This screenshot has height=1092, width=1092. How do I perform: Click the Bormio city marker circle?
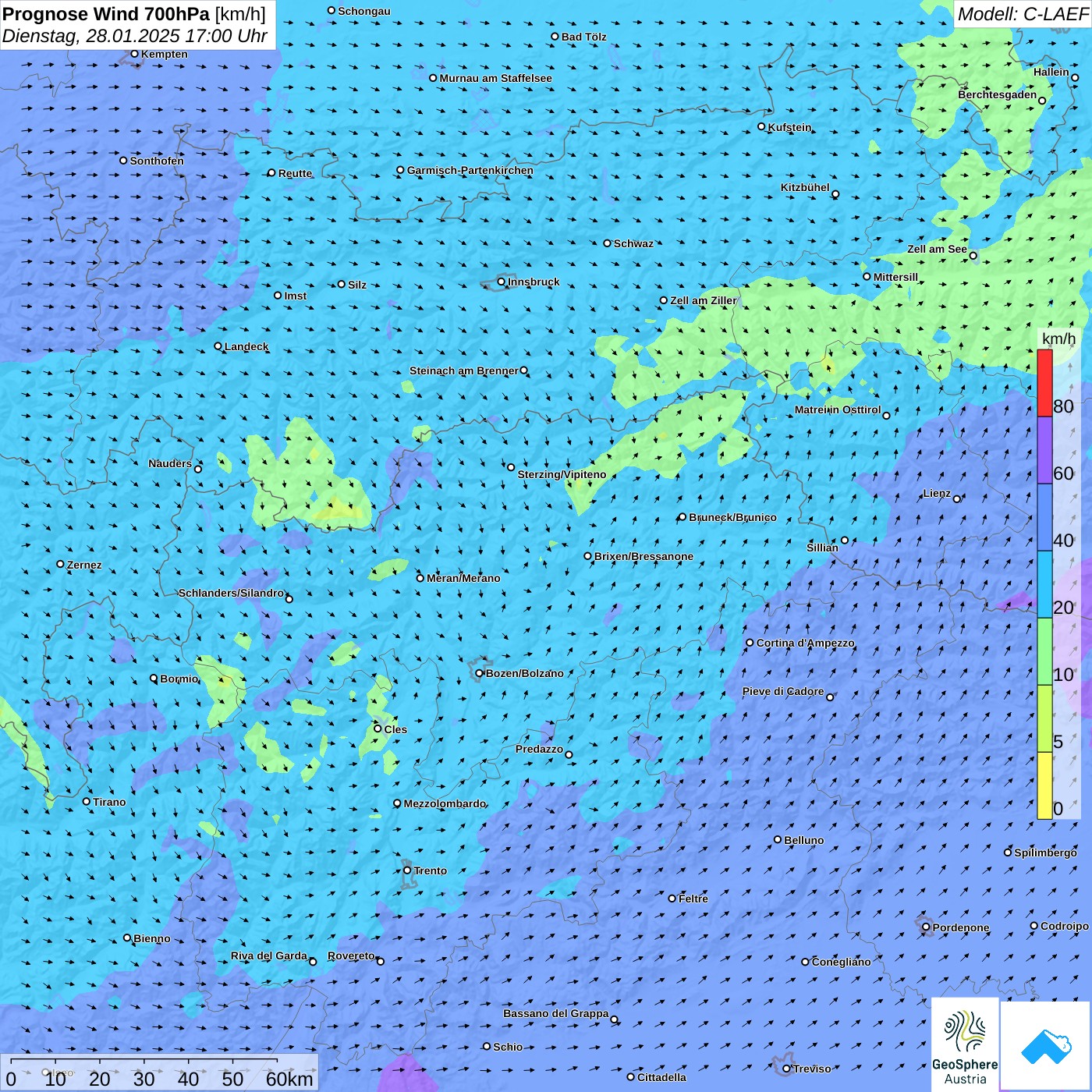[154, 679]
